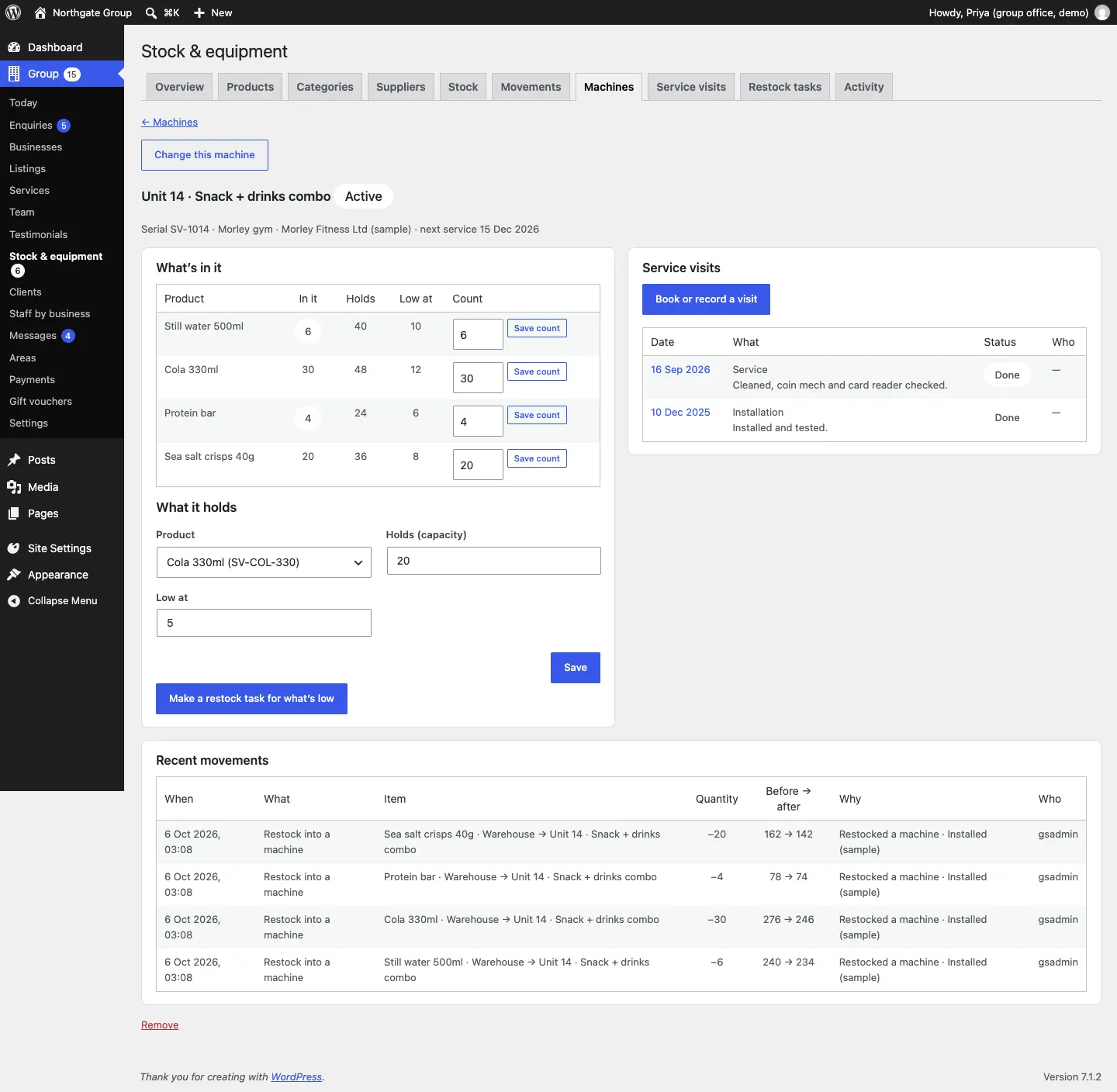
Task: Go back via the Machines link
Action: click(169, 123)
